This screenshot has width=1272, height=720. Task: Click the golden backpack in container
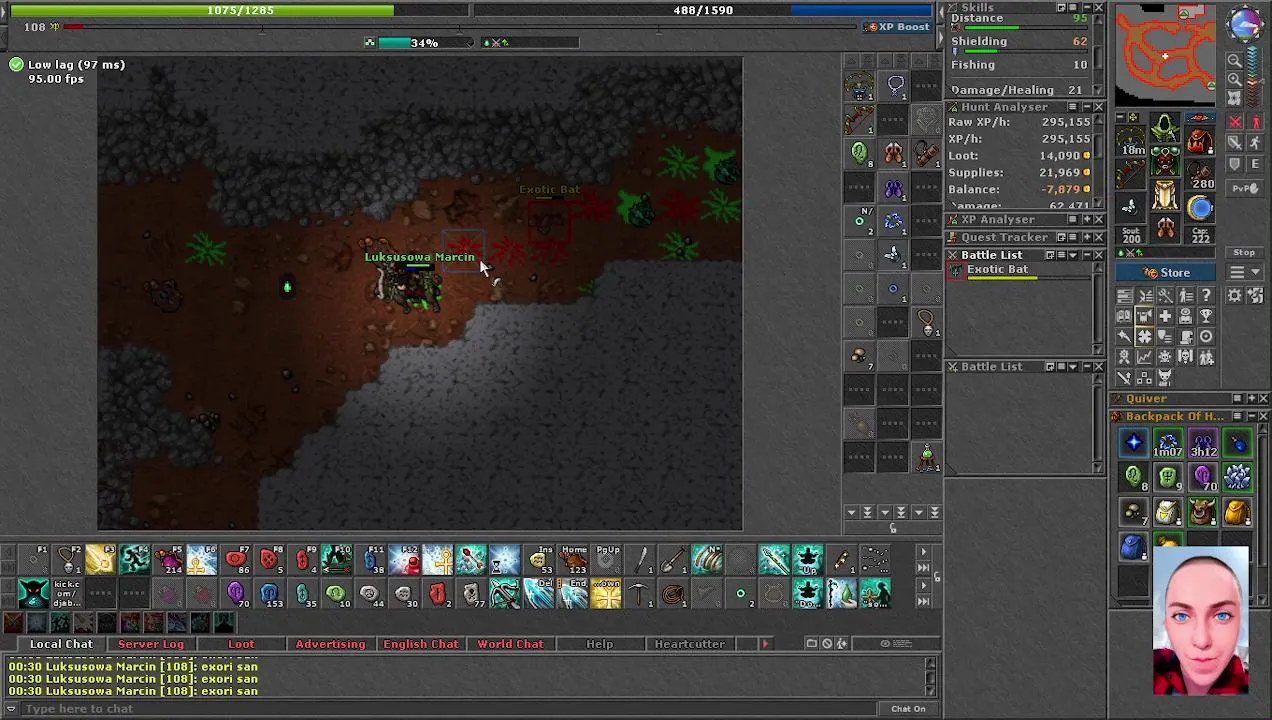point(1237,513)
